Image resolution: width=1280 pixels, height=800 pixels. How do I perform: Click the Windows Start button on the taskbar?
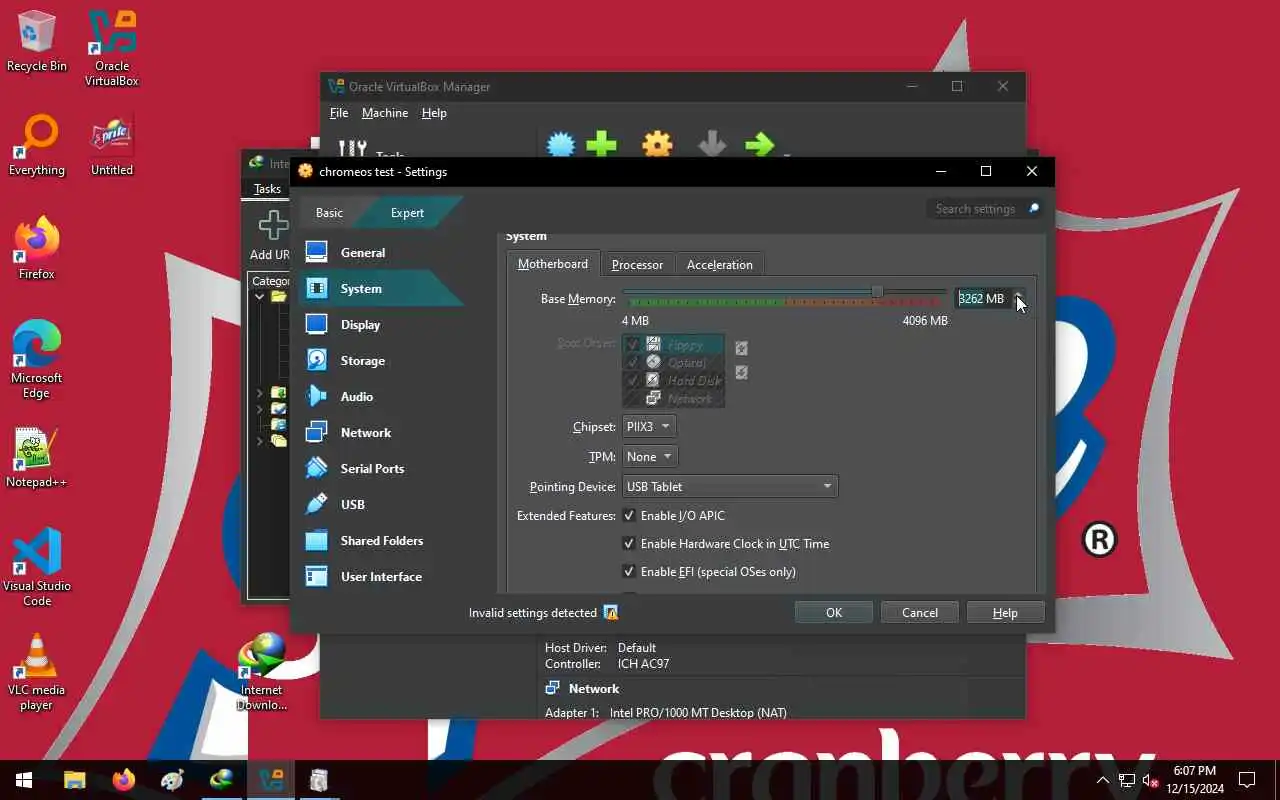tap(24, 780)
